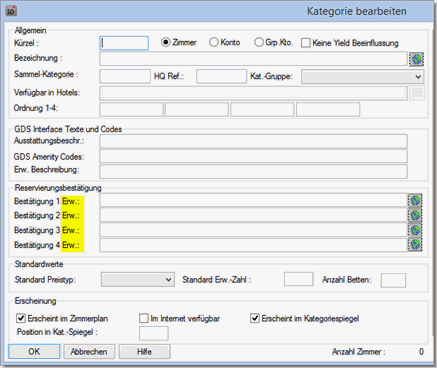This screenshot has width=437, height=368.
Task: Click the Bestätigung 2 Erw. text field
Action: pyautogui.click(x=253, y=215)
